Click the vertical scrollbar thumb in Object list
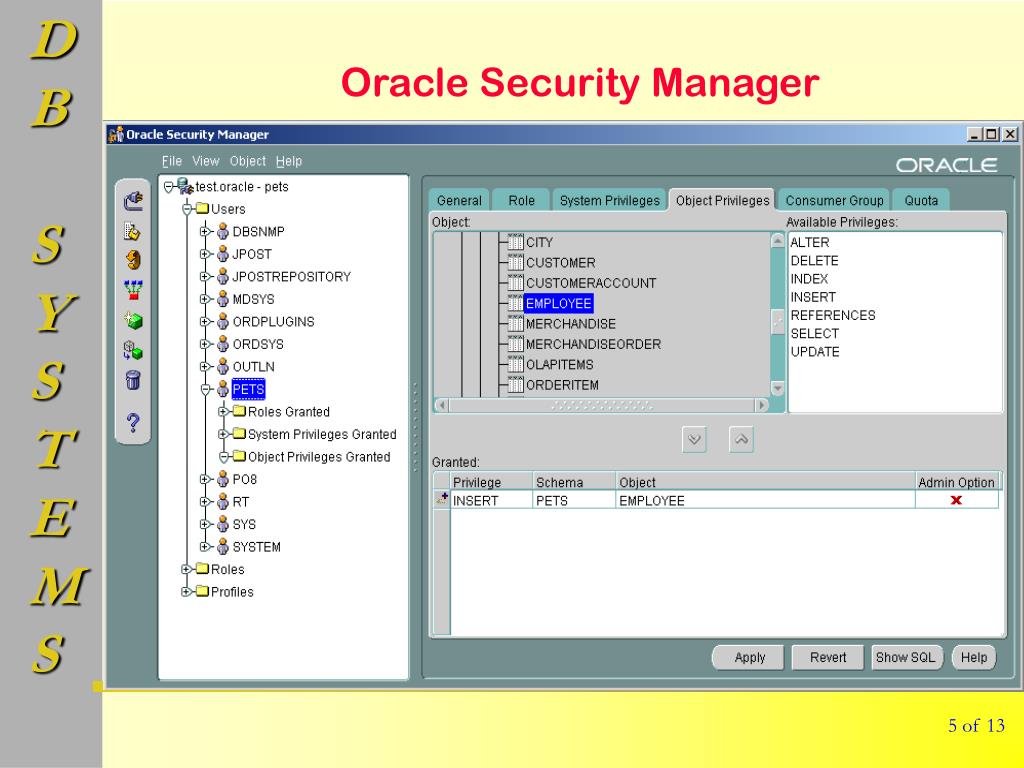The height and width of the screenshot is (768, 1024). pyautogui.click(x=777, y=321)
